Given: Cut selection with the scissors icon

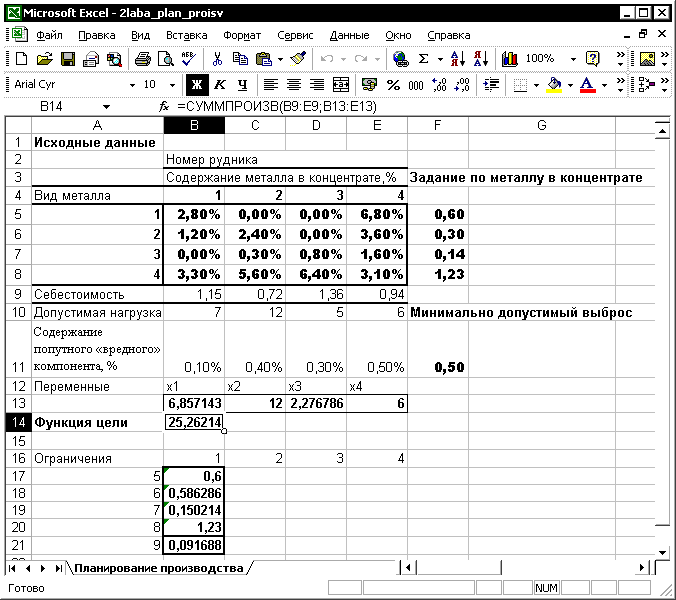Looking at the screenshot, I should click(x=217, y=59).
